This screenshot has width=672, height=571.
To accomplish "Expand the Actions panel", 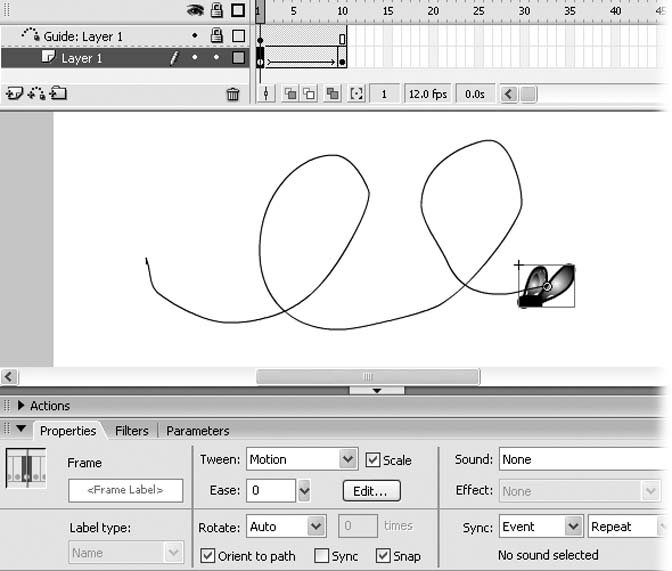I will (21, 406).
